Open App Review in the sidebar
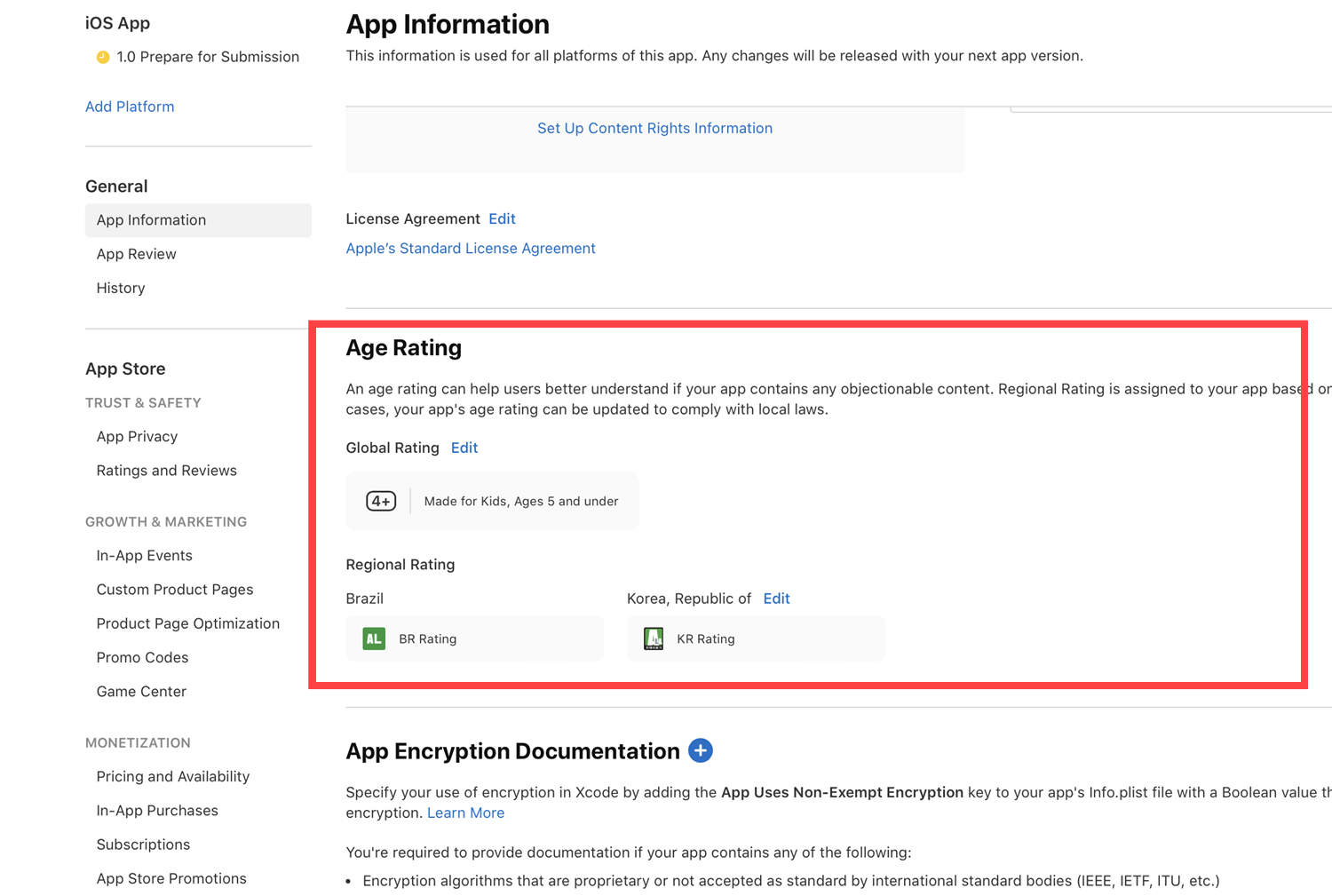This screenshot has height=896, width=1332. [136, 254]
